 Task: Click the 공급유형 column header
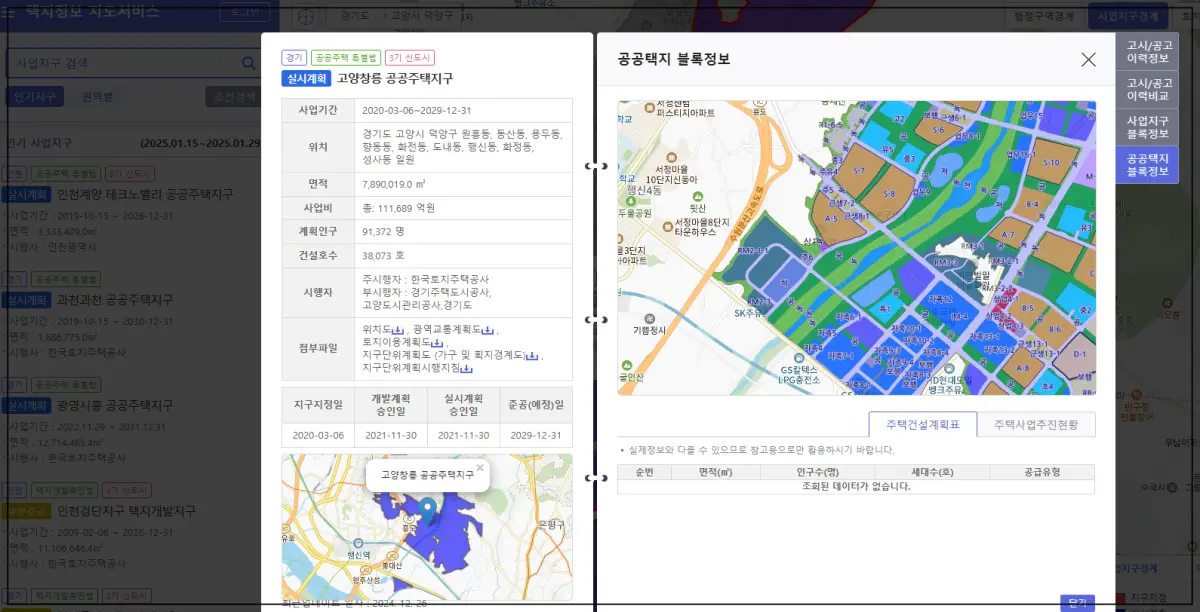[x=1042, y=472]
